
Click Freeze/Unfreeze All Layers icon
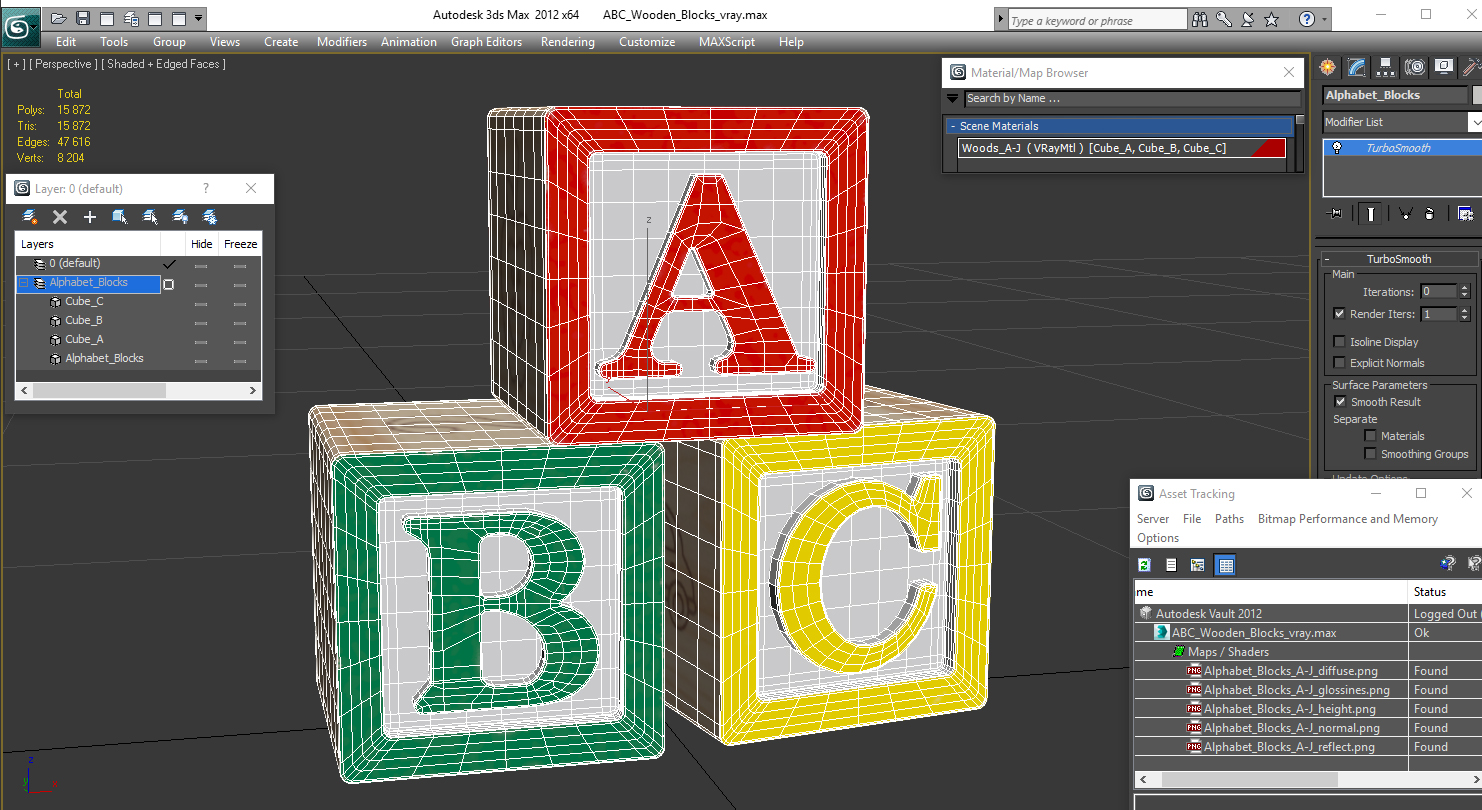pyautogui.click(x=210, y=217)
